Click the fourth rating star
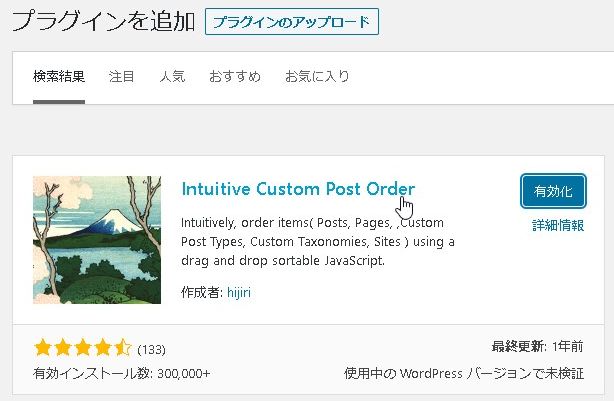This screenshot has height=401, width=614. pos(102,349)
